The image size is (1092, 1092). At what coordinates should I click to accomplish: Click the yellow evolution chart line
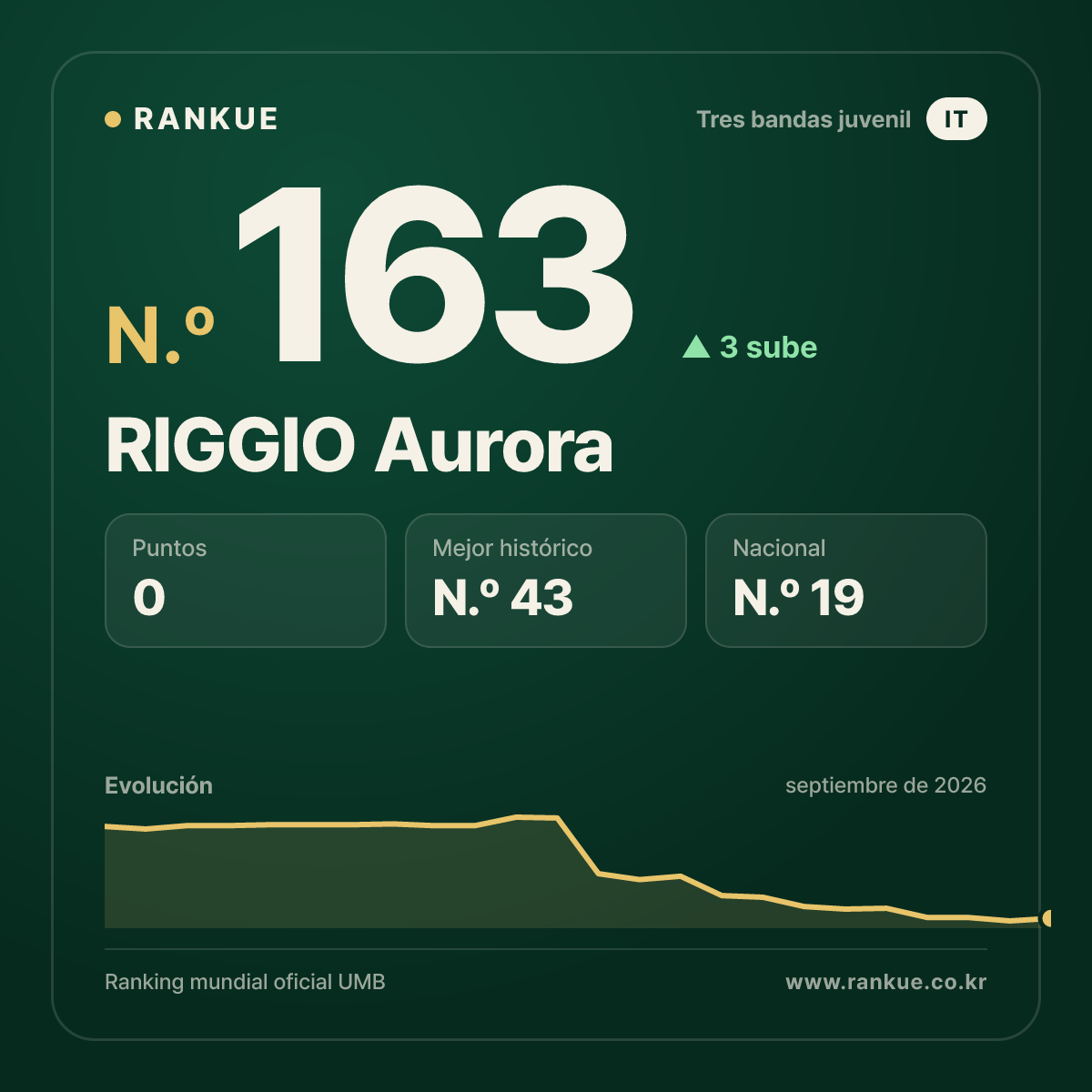pyautogui.click(x=578, y=845)
